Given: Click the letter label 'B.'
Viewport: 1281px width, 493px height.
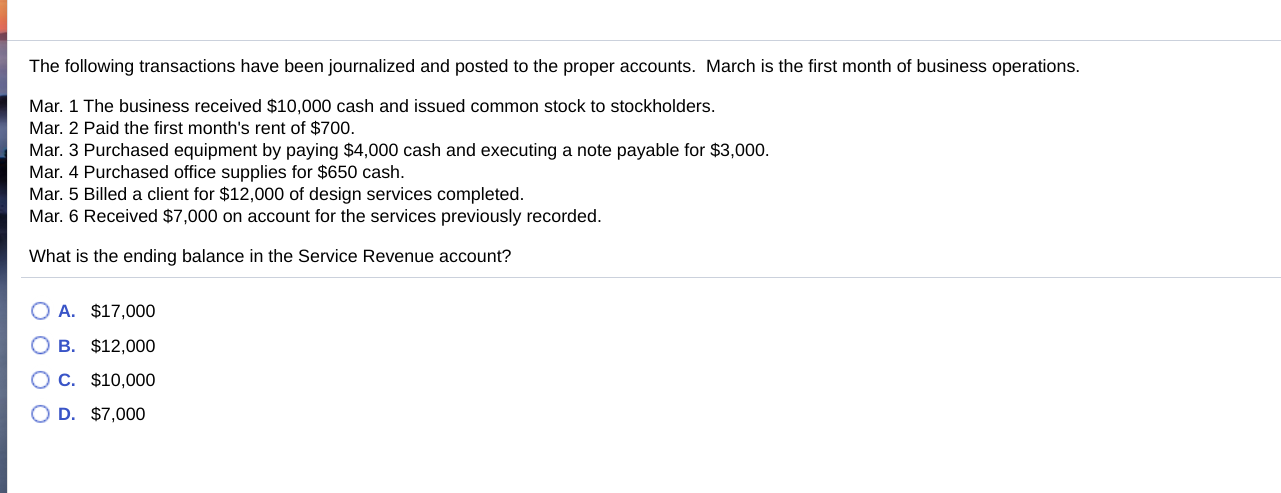Looking at the screenshot, I should click(67, 346).
